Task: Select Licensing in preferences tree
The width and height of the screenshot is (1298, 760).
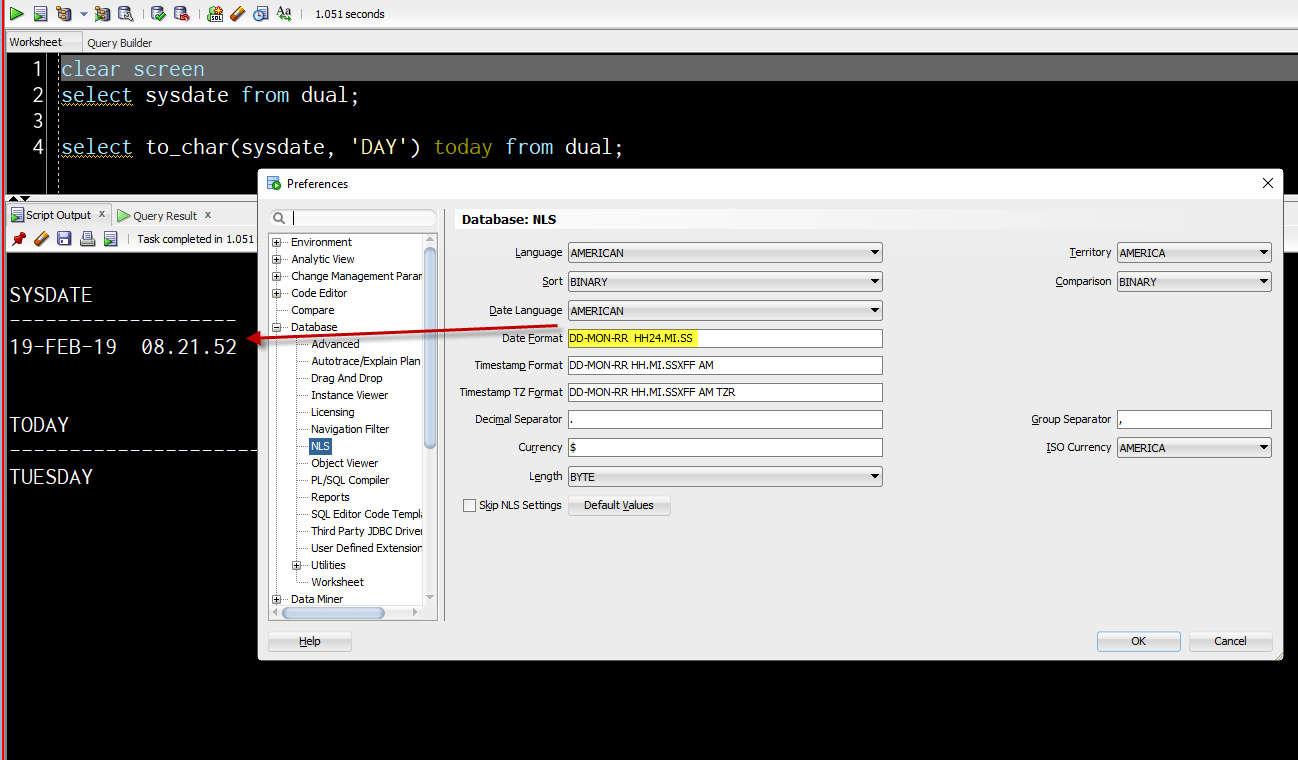Action: click(332, 412)
